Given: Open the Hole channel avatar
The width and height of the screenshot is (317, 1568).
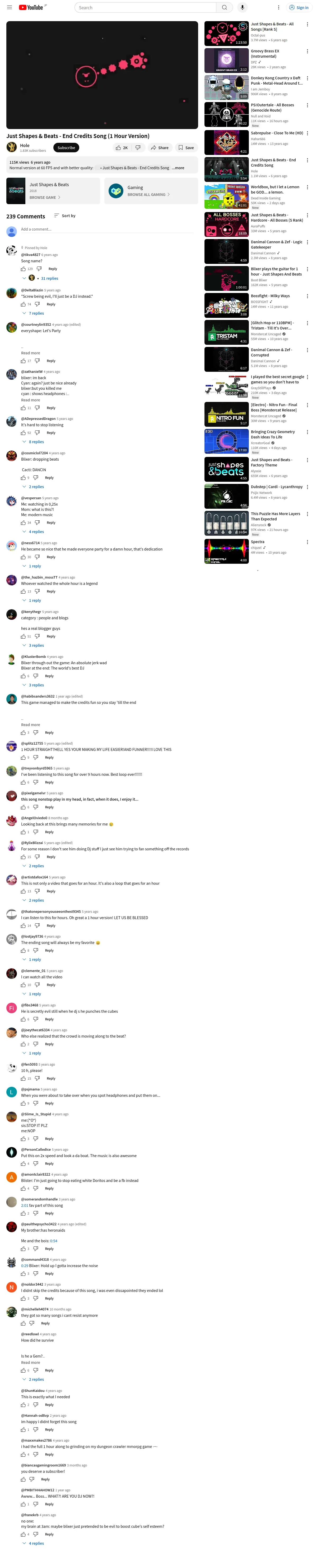Looking at the screenshot, I should click(12, 147).
